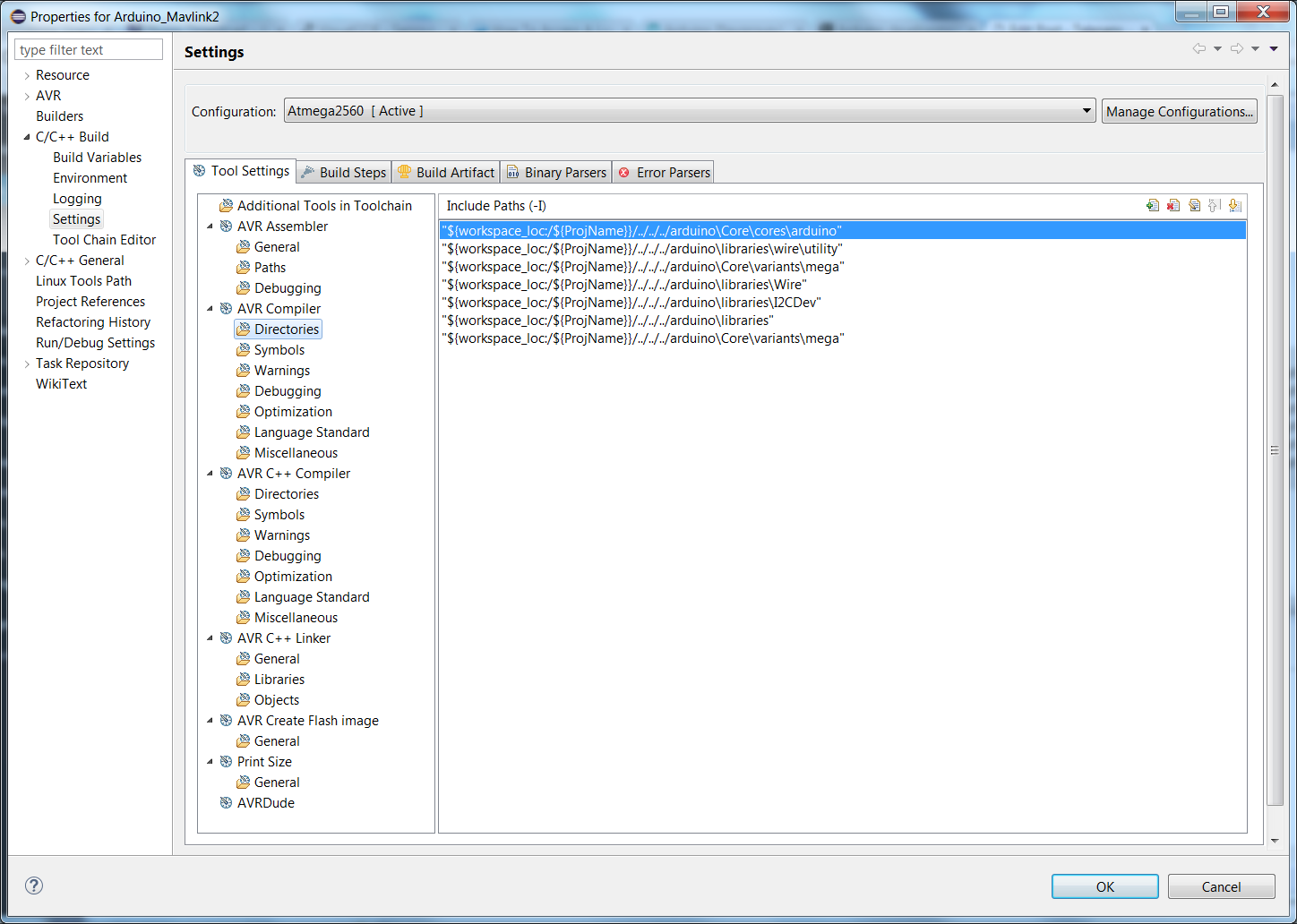This screenshot has width=1297, height=924.
Task: Collapse the AVR C++ Compiler group
Action: click(x=210, y=474)
